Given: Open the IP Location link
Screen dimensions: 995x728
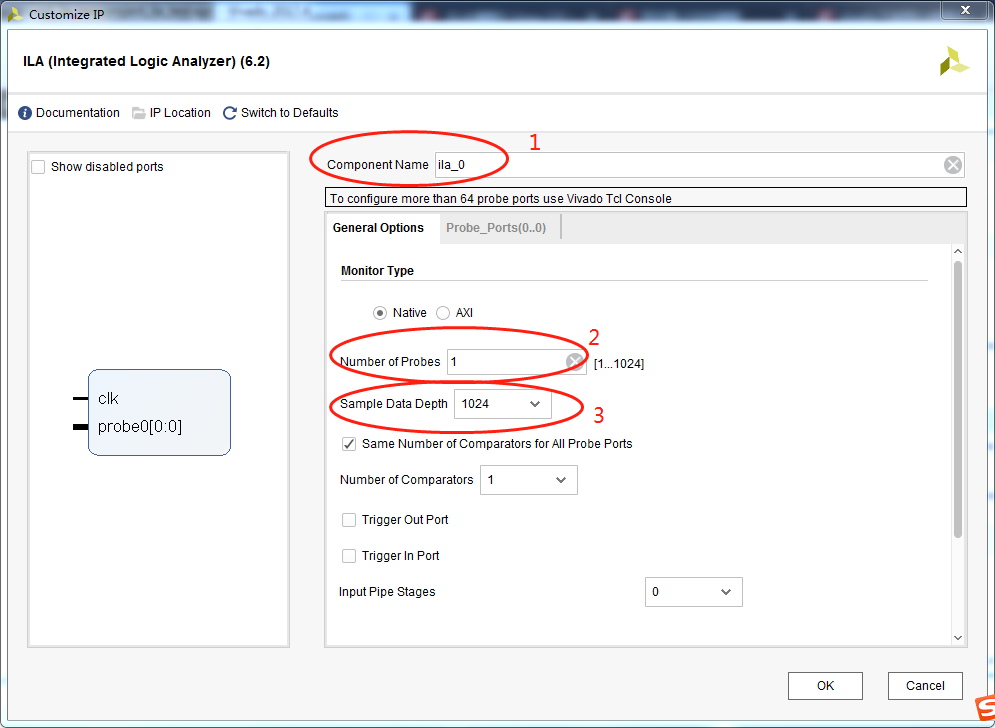Looking at the screenshot, I should click(180, 113).
